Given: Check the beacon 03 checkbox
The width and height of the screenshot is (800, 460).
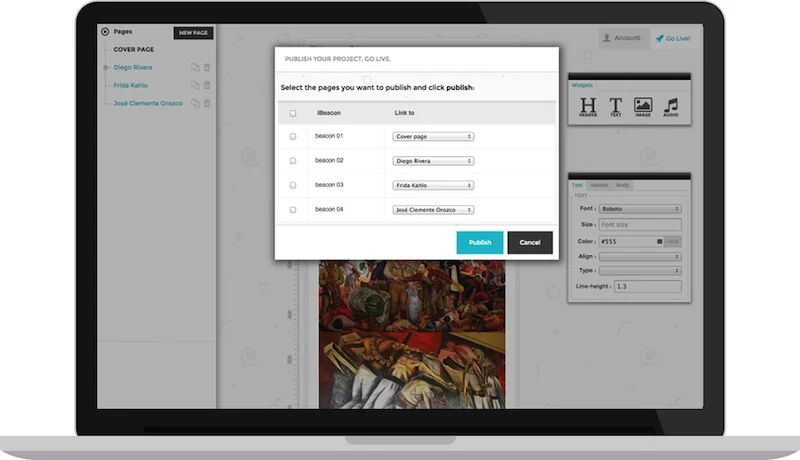Looking at the screenshot, I should (293, 185).
